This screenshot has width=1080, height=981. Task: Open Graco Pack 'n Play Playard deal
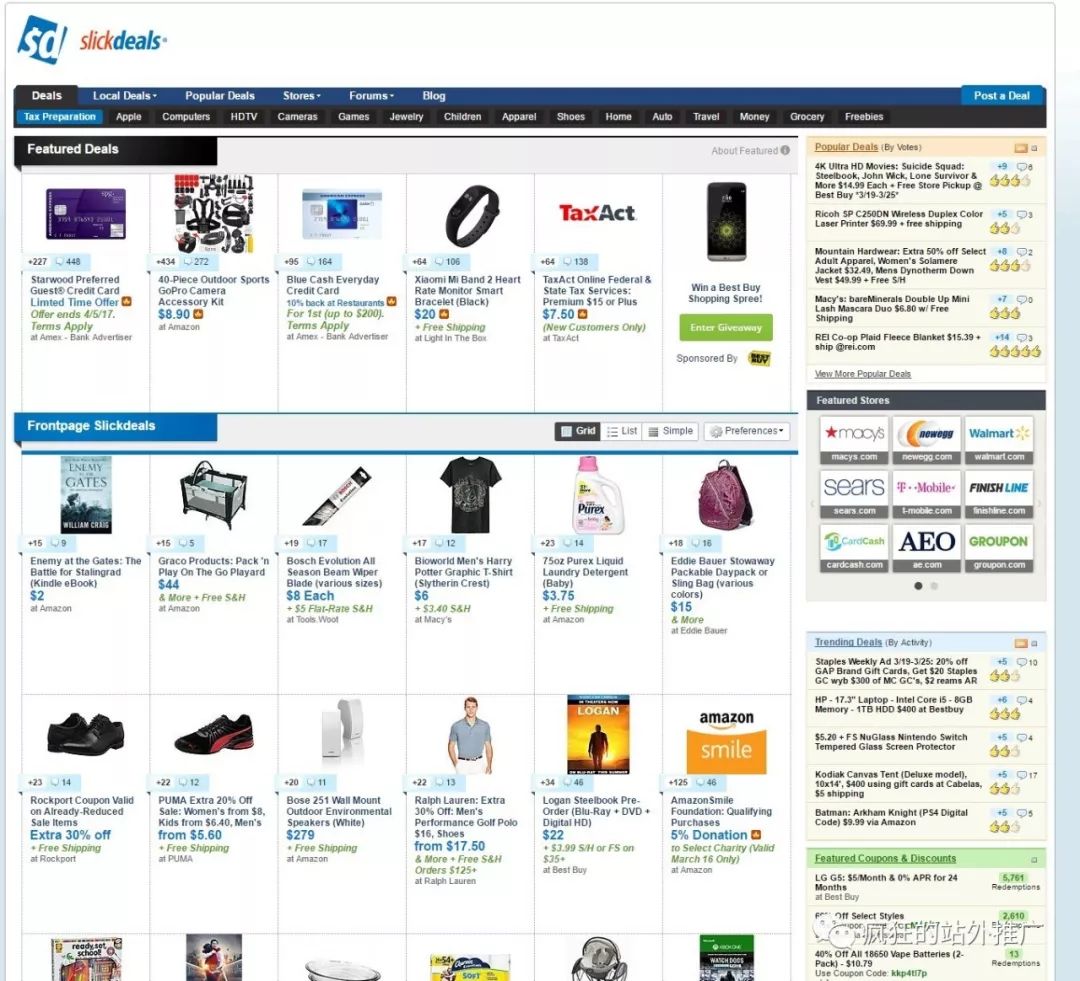[214, 567]
